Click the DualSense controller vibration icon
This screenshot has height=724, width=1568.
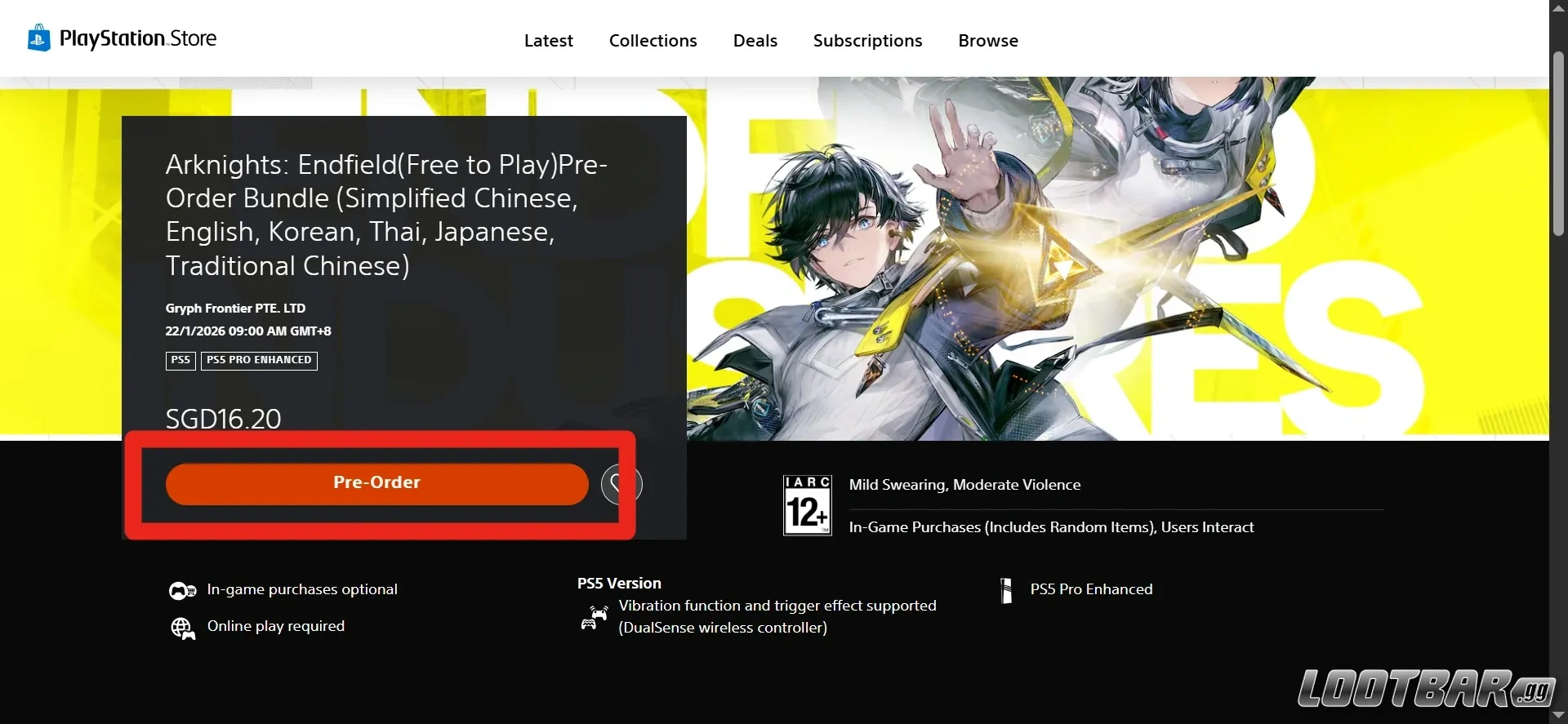(x=594, y=617)
